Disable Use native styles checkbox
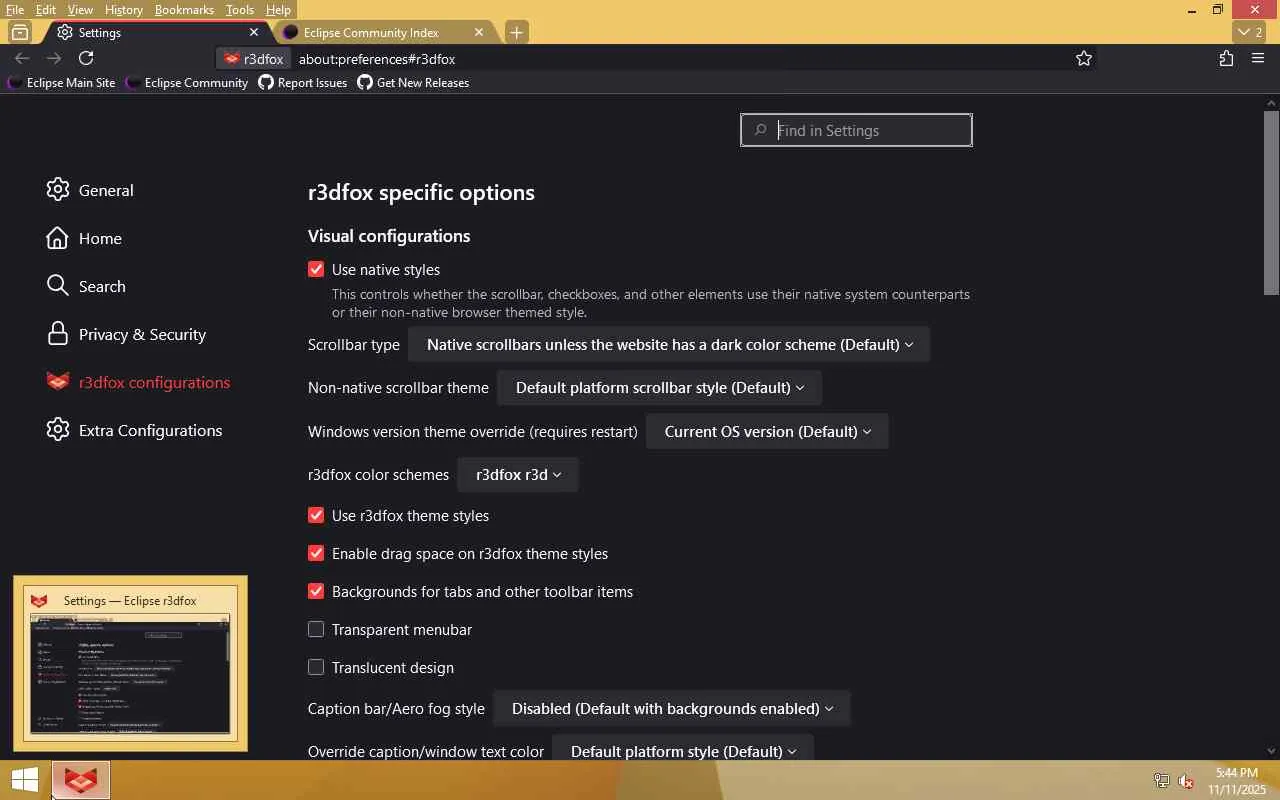The height and width of the screenshot is (800, 1280). [x=316, y=270]
